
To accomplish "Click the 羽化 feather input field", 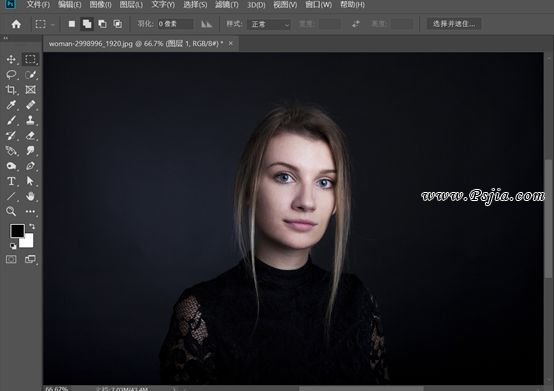I will coord(175,24).
